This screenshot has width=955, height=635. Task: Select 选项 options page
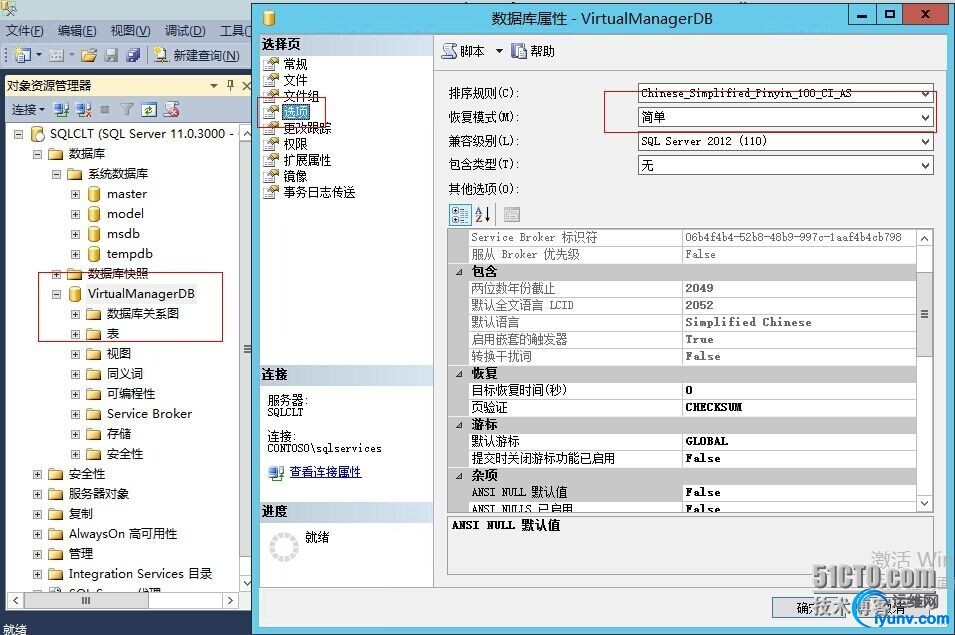coord(295,112)
